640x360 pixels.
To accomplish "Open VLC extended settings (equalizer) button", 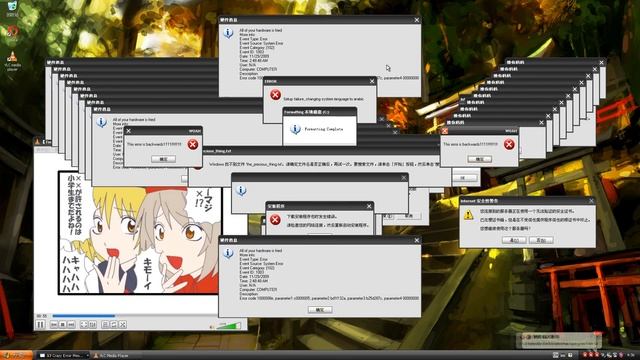I will point(93,325).
